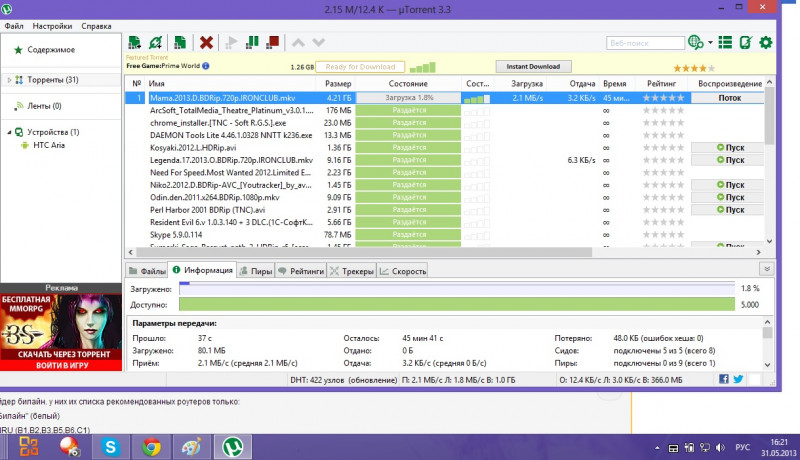800x460 pixels.
Task: Open Chrome from the taskbar
Action: tap(151, 447)
